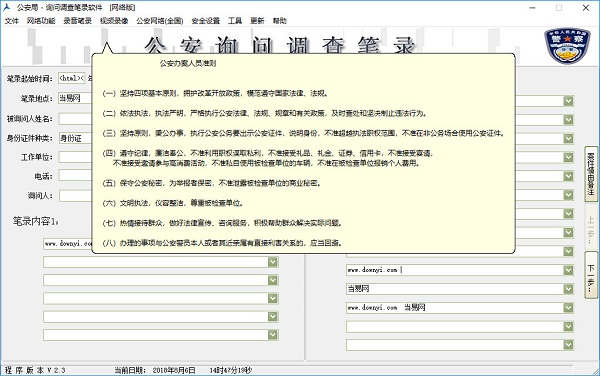The image size is (600, 376).
Task: Open the 帮助 menu
Action: (279, 21)
